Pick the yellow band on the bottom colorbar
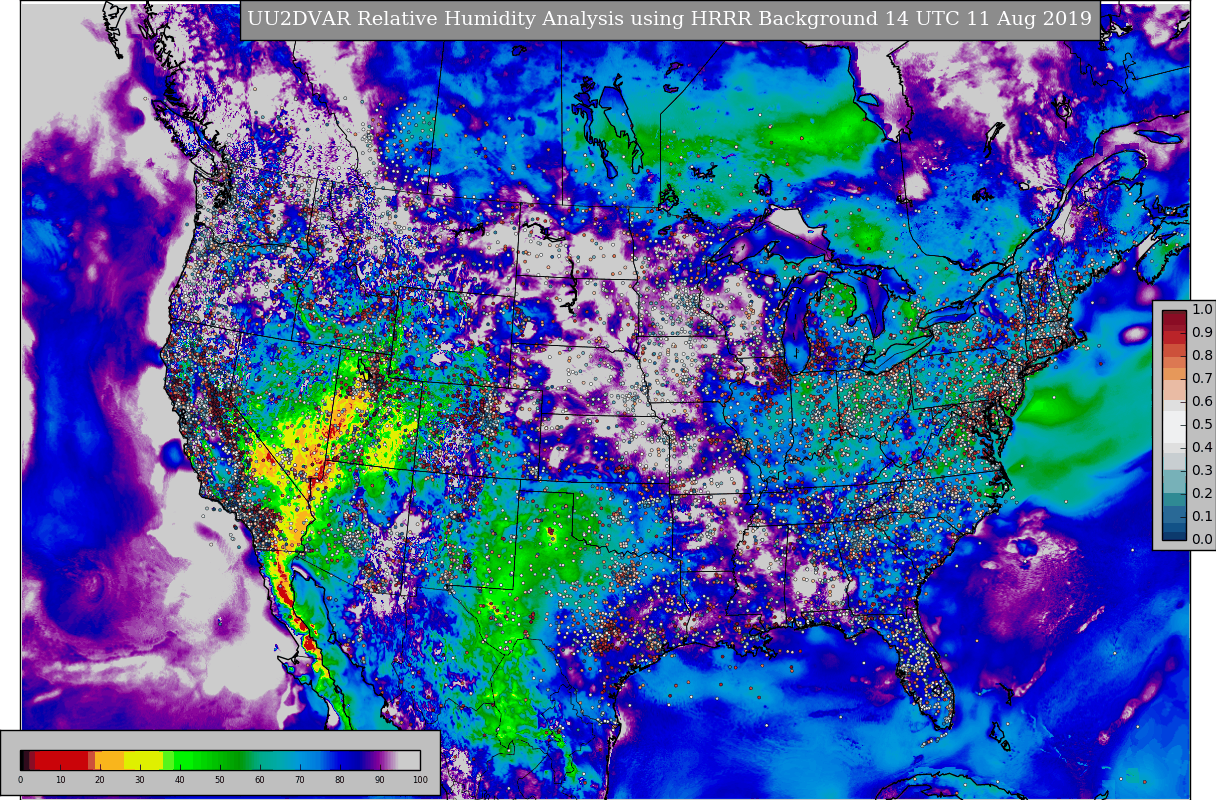The height and width of the screenshot is (800, 1216). coord(143,760)
